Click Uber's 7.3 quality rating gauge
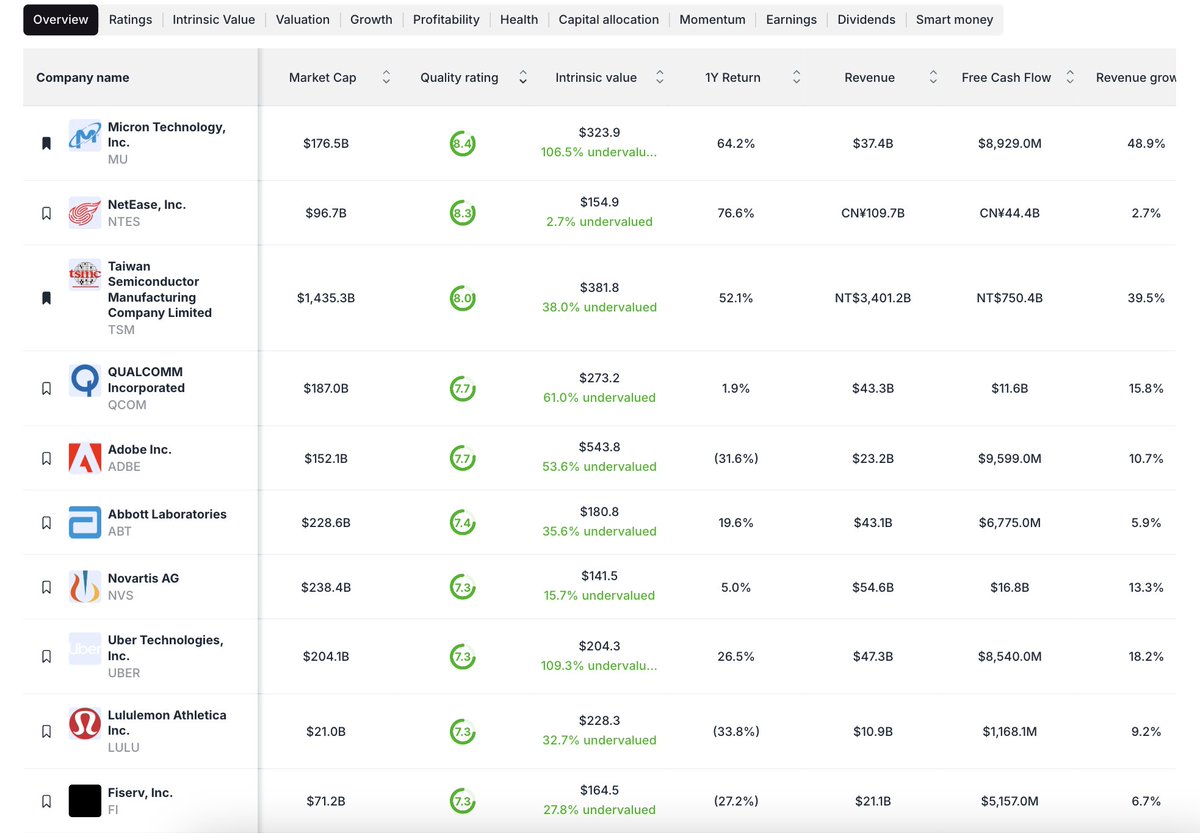 462,657
